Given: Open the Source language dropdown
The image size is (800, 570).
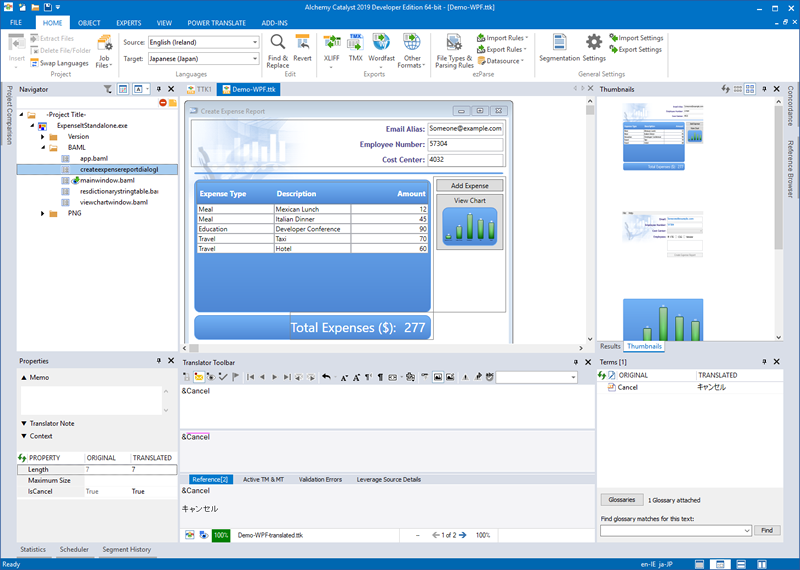Looking at the screenshot, I should click(x=255, y=42).
